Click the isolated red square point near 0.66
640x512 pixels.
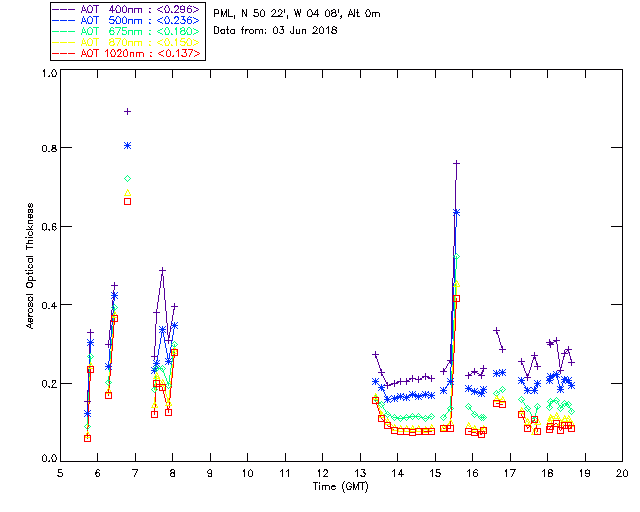point(127,201)
